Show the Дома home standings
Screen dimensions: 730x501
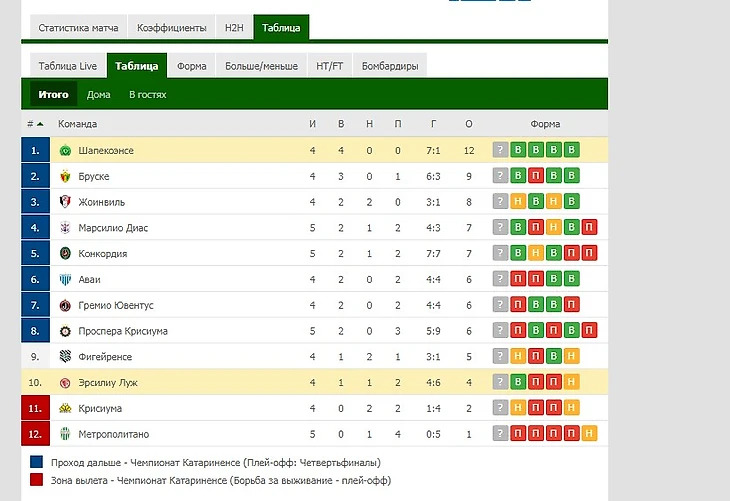tap(98, 95)
